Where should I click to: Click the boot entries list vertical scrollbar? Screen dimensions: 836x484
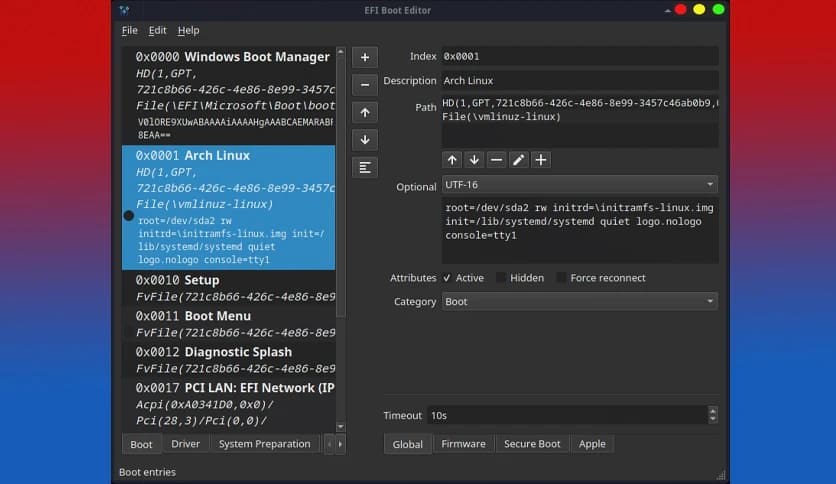341,187
